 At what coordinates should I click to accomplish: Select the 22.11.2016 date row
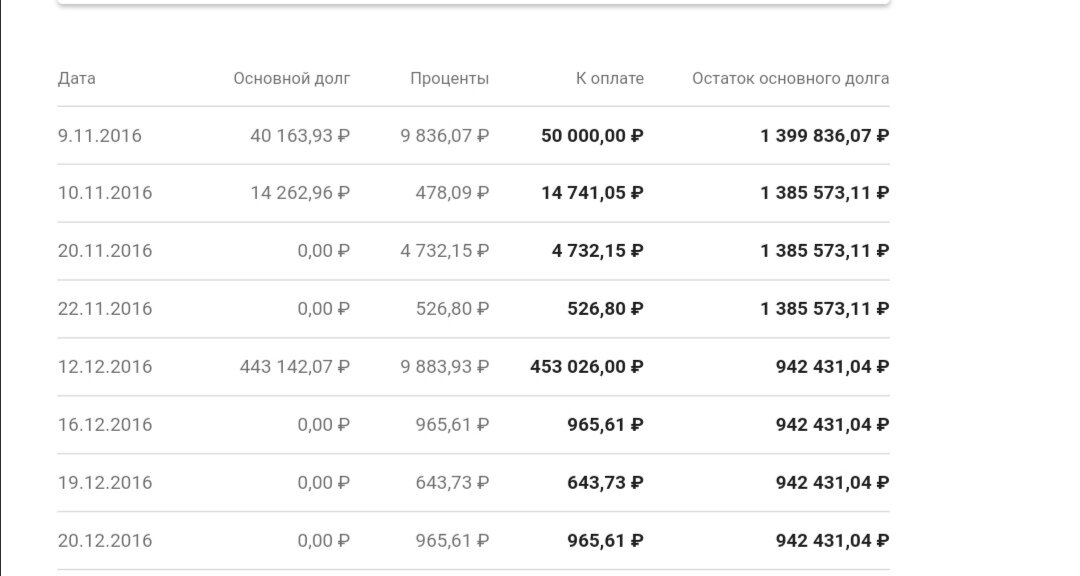pyautogui.click(x=105, y=309)
